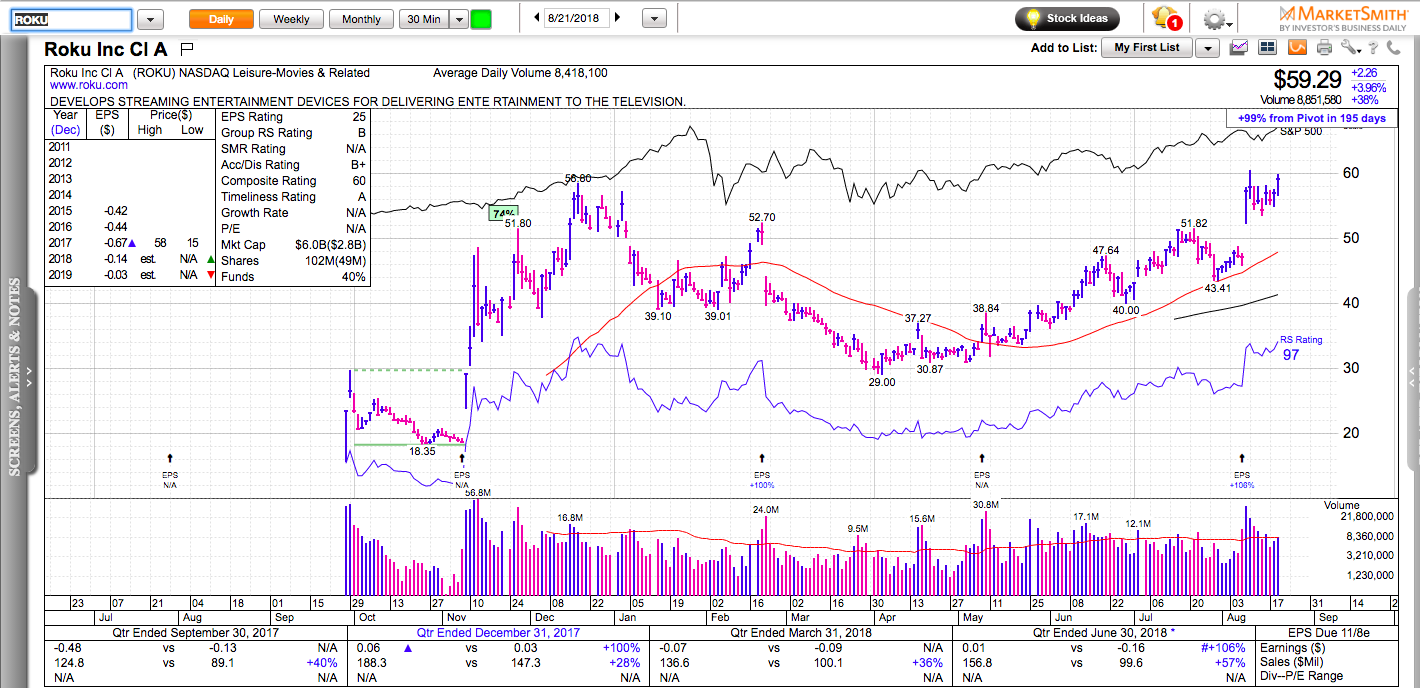Expand the Add to List dropdown arrow

(x=1207, y=48)
